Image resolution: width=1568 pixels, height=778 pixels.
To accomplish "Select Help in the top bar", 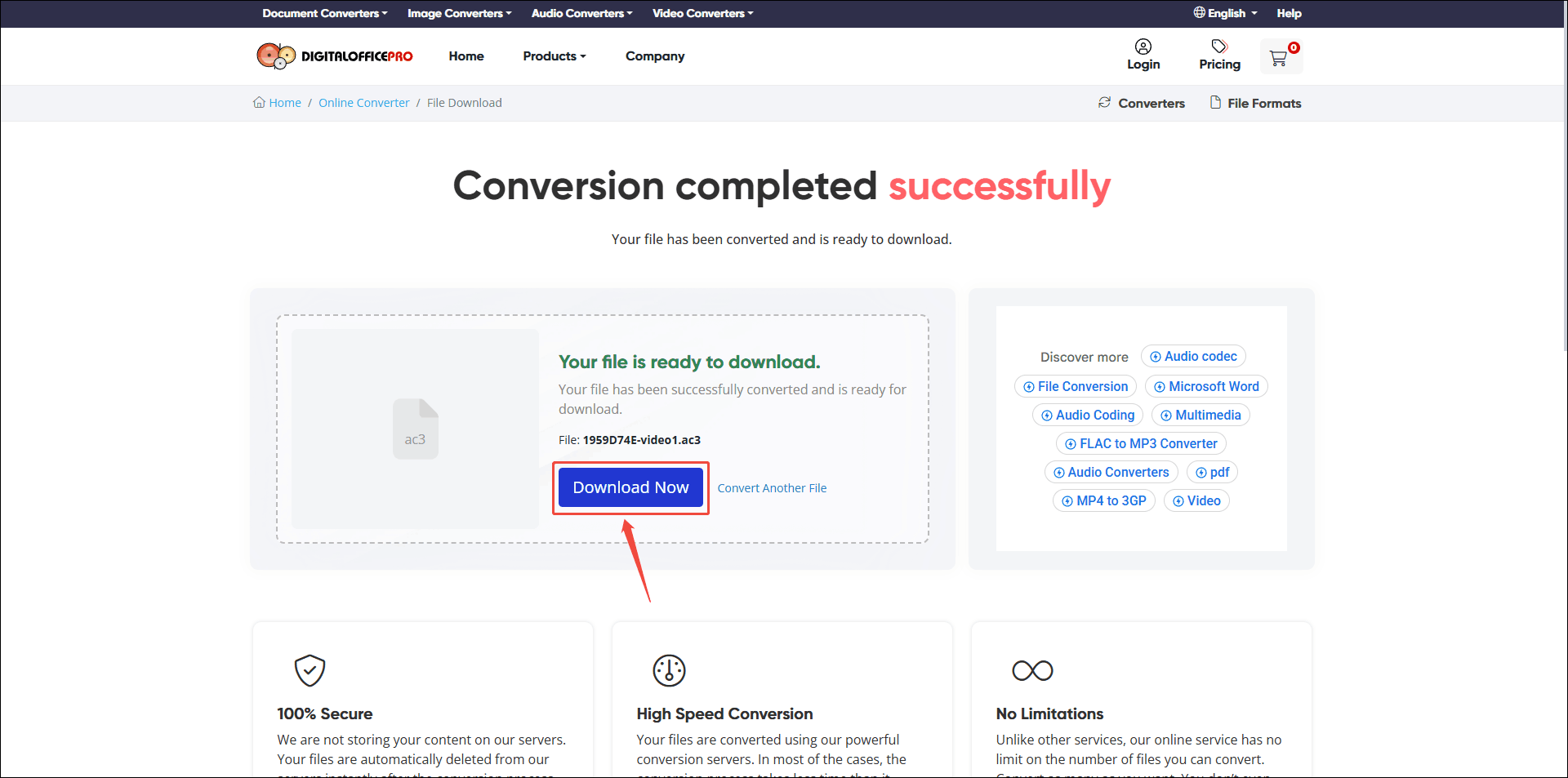I will (x=1289, y=13).
